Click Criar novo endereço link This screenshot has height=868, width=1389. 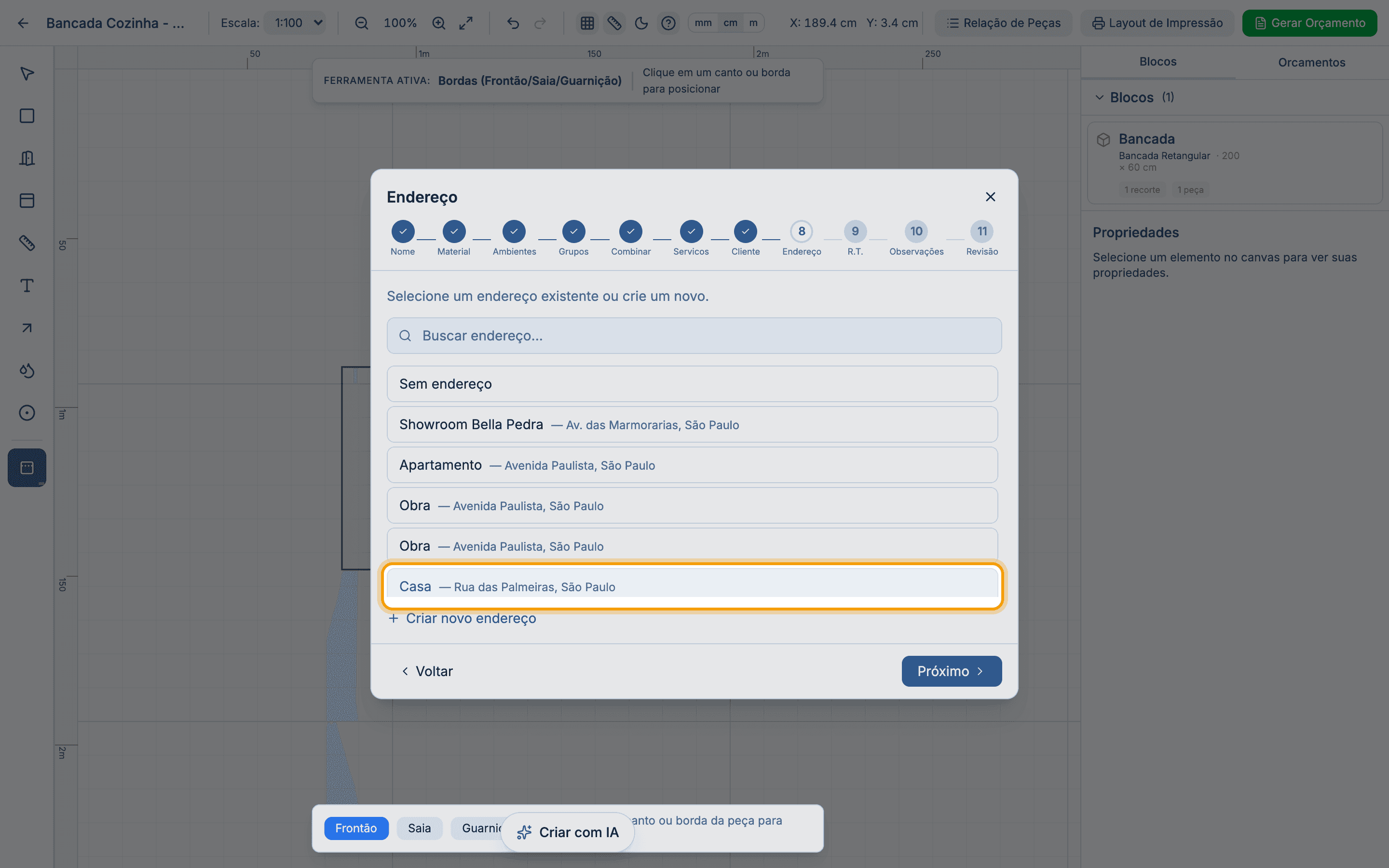click(463, 618)
